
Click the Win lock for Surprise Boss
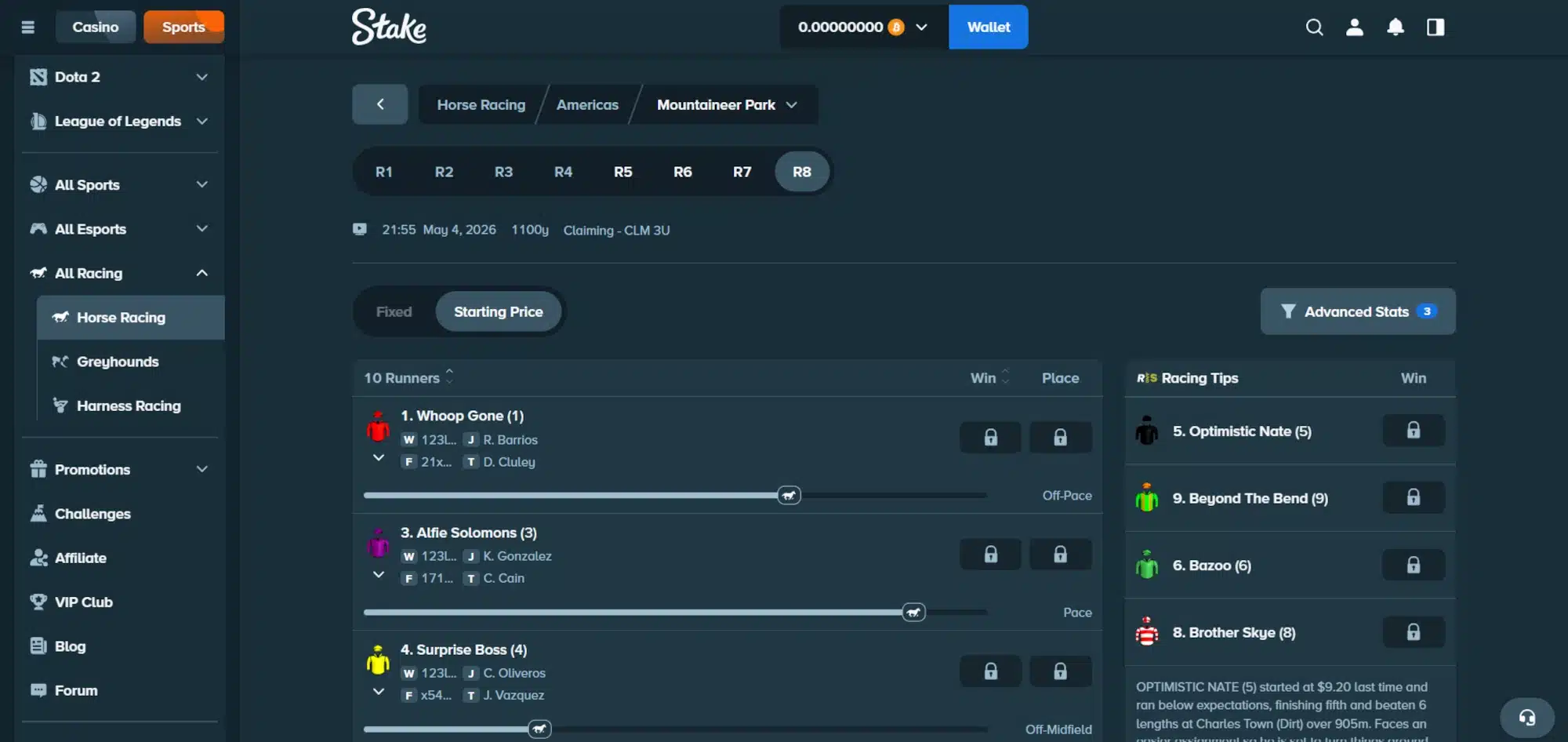990,671
